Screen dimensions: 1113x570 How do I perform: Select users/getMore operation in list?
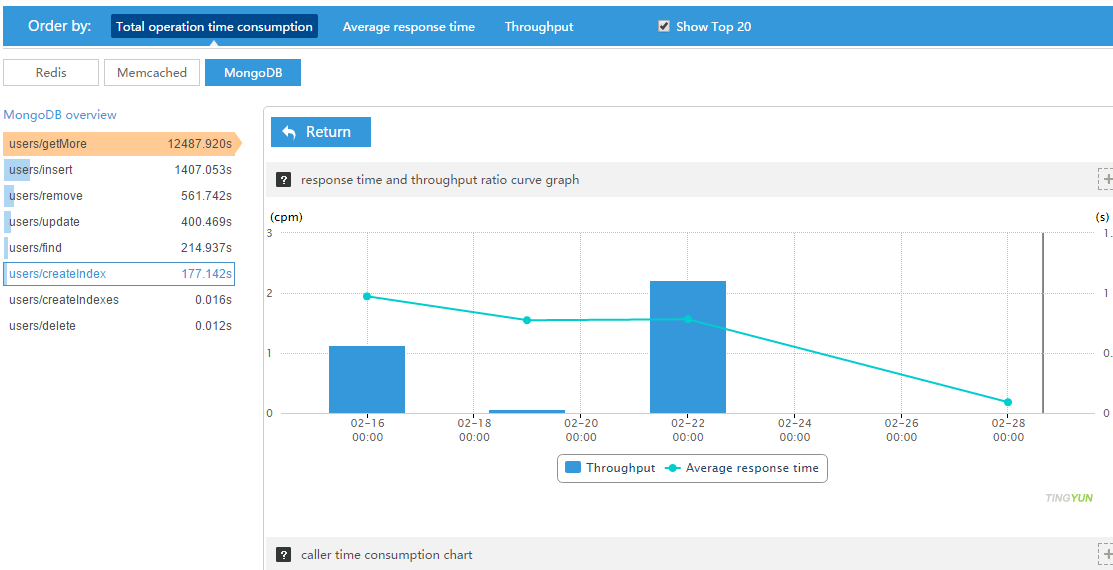(x=120, y=144)
